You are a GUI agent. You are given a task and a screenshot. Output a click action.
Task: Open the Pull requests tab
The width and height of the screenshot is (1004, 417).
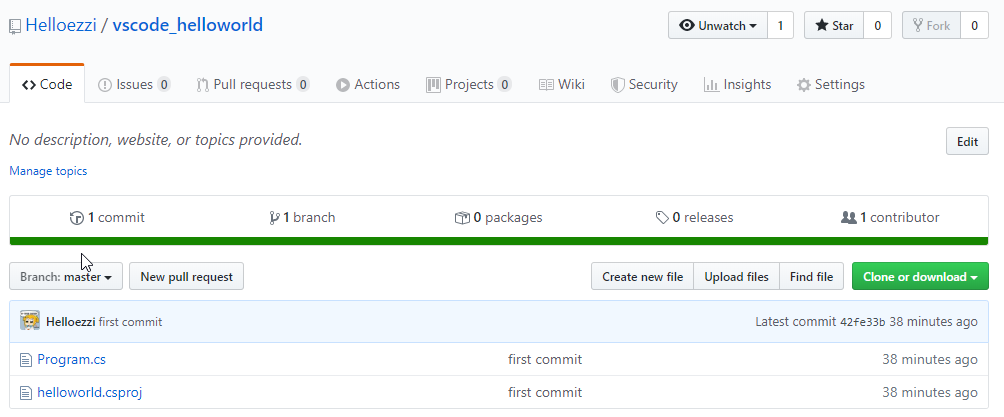point(253,85)
